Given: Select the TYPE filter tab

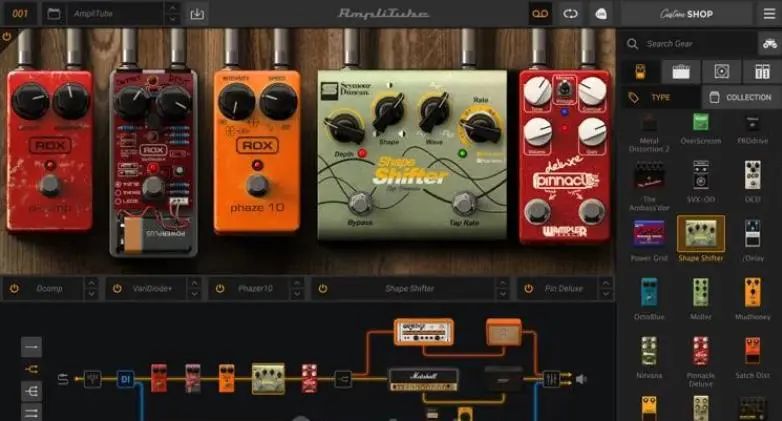Looking at the screenshot, I should coord(661,97).
